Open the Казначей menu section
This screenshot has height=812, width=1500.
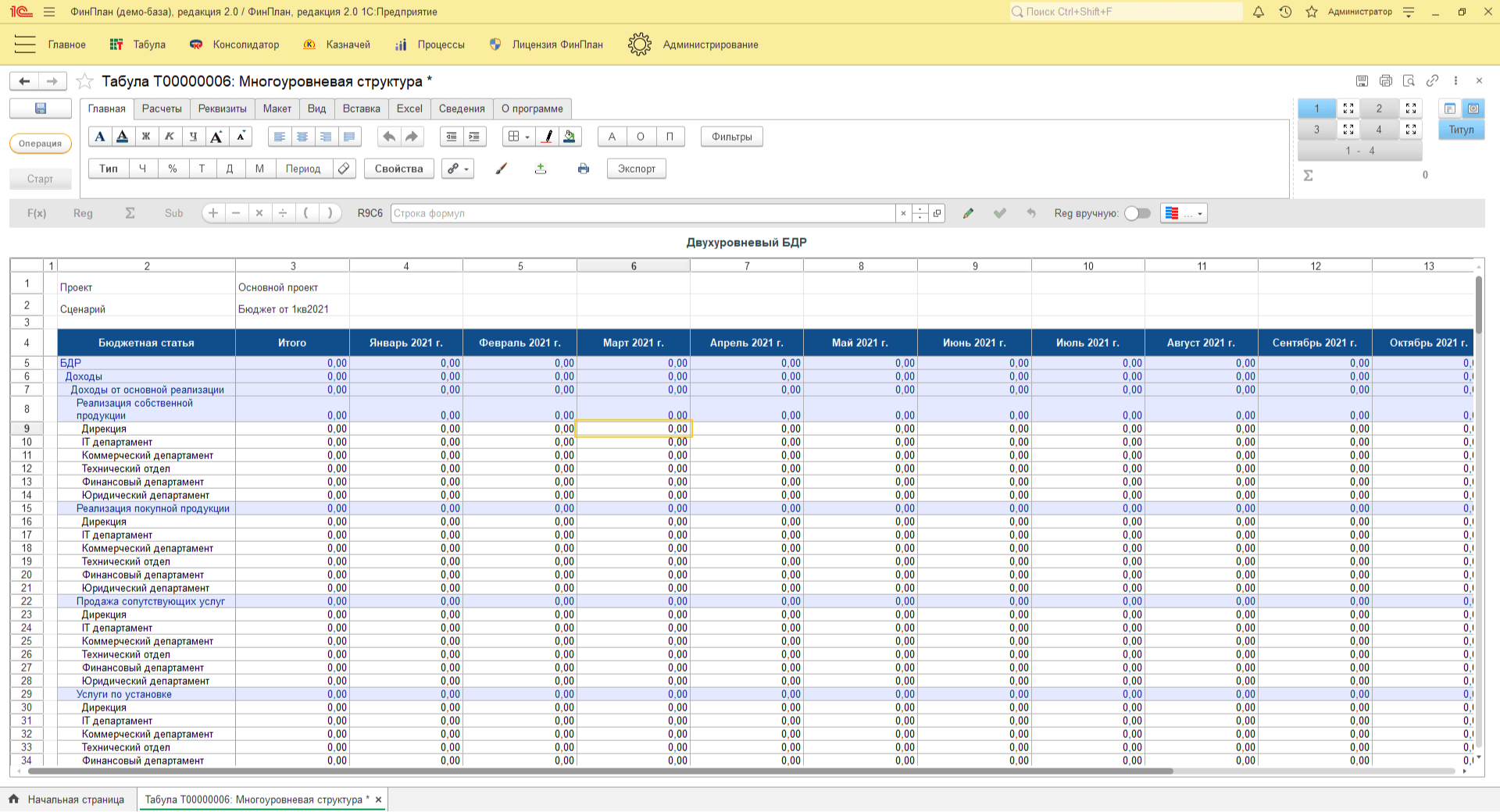point(337,45)
